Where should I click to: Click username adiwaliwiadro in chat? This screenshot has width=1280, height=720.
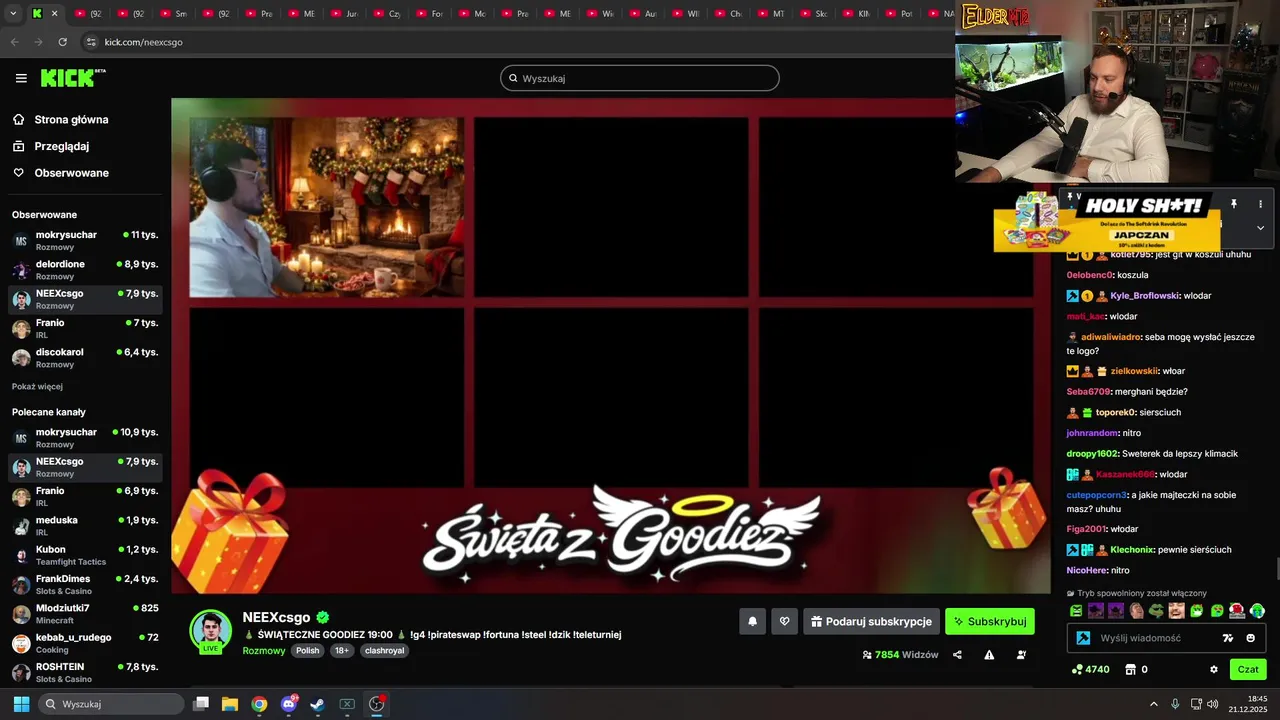click(1111, 337)
